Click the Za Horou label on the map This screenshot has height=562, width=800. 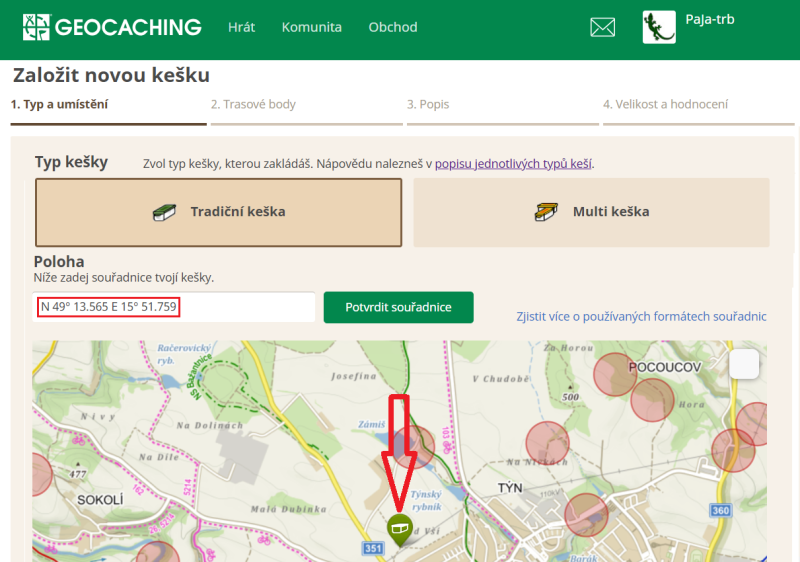click(x=568, y=348)
